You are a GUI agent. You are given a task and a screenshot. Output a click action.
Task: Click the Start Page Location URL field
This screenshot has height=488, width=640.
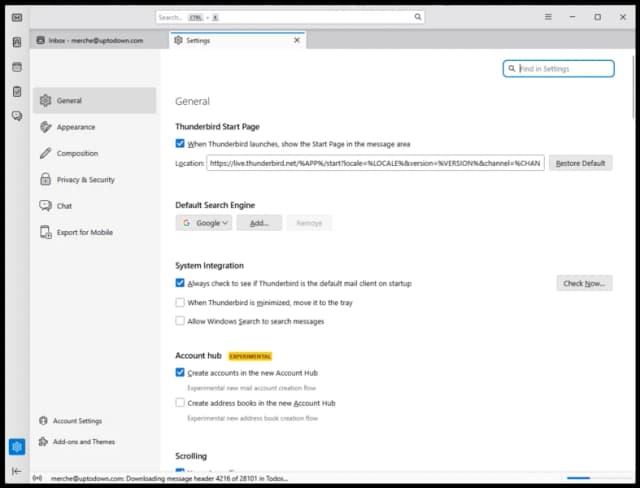coord(375,163)
